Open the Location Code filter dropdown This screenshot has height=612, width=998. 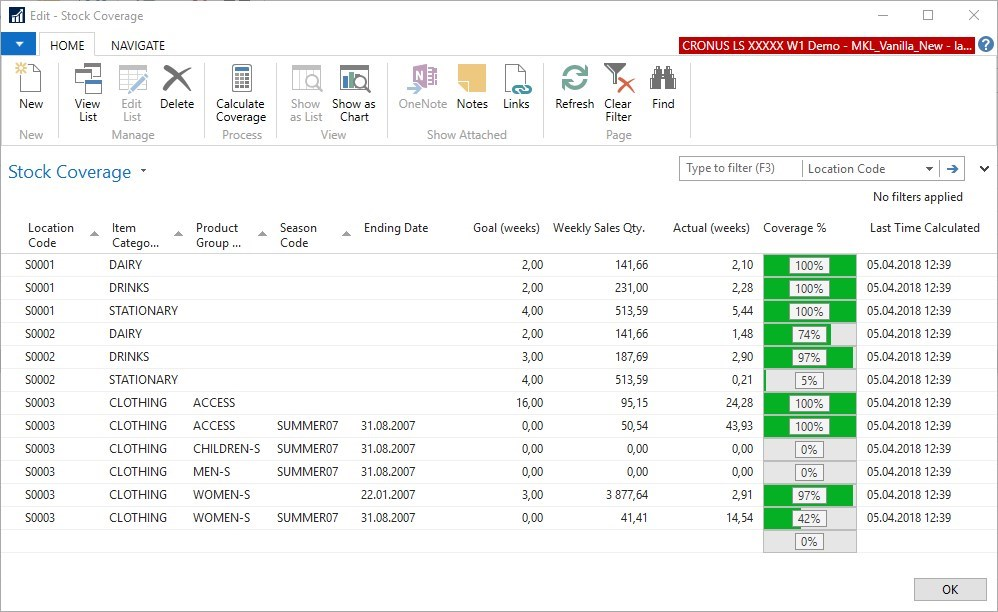pos(929,169)
